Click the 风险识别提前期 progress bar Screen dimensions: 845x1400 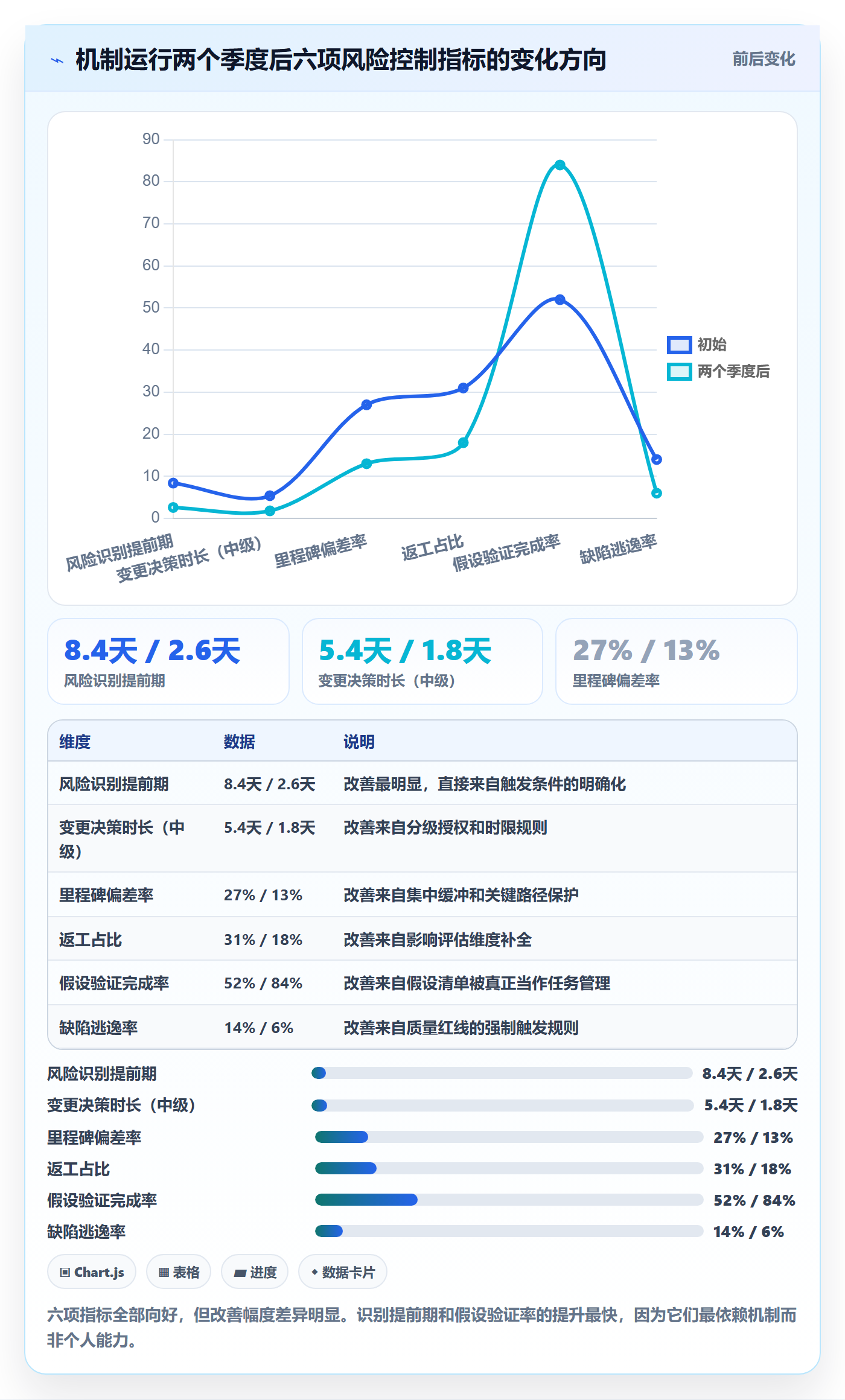(x=502, y=1073)
